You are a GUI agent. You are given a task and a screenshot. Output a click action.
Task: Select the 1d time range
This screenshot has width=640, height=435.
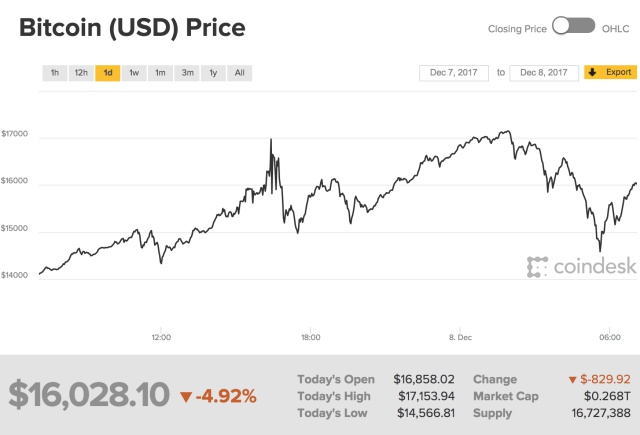(x=107, y=73)
